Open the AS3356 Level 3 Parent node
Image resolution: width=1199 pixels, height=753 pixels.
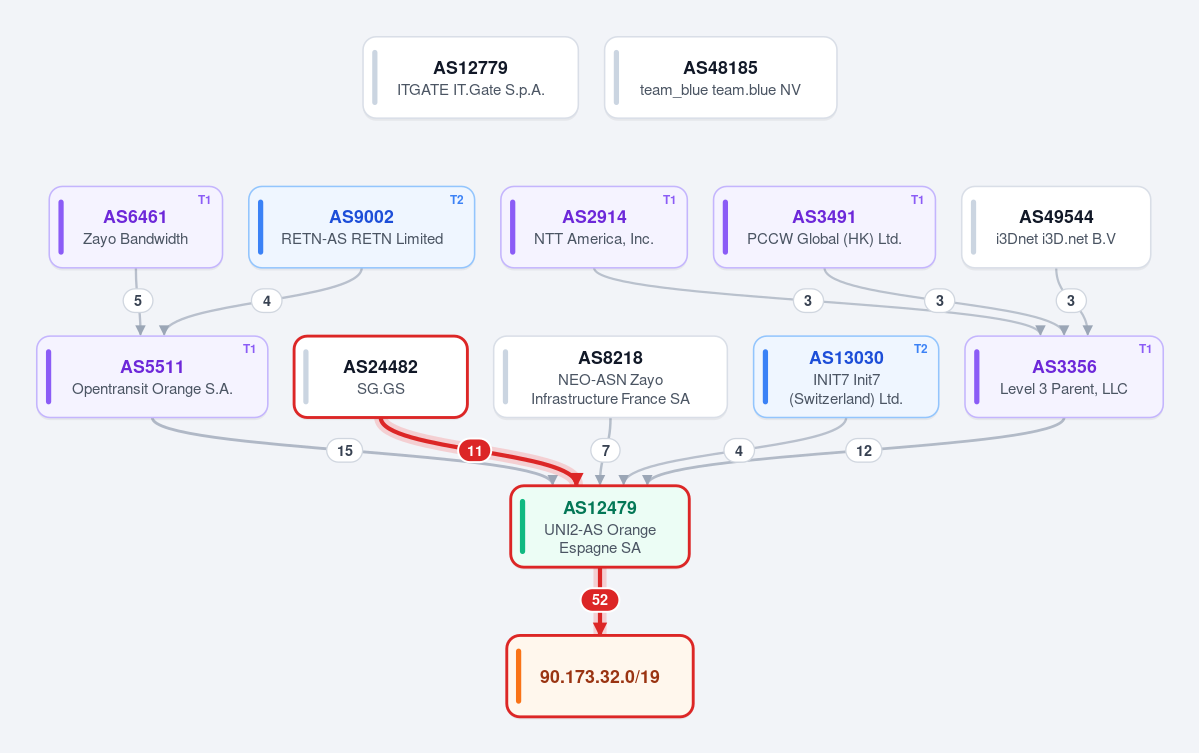click(1064, 377)
